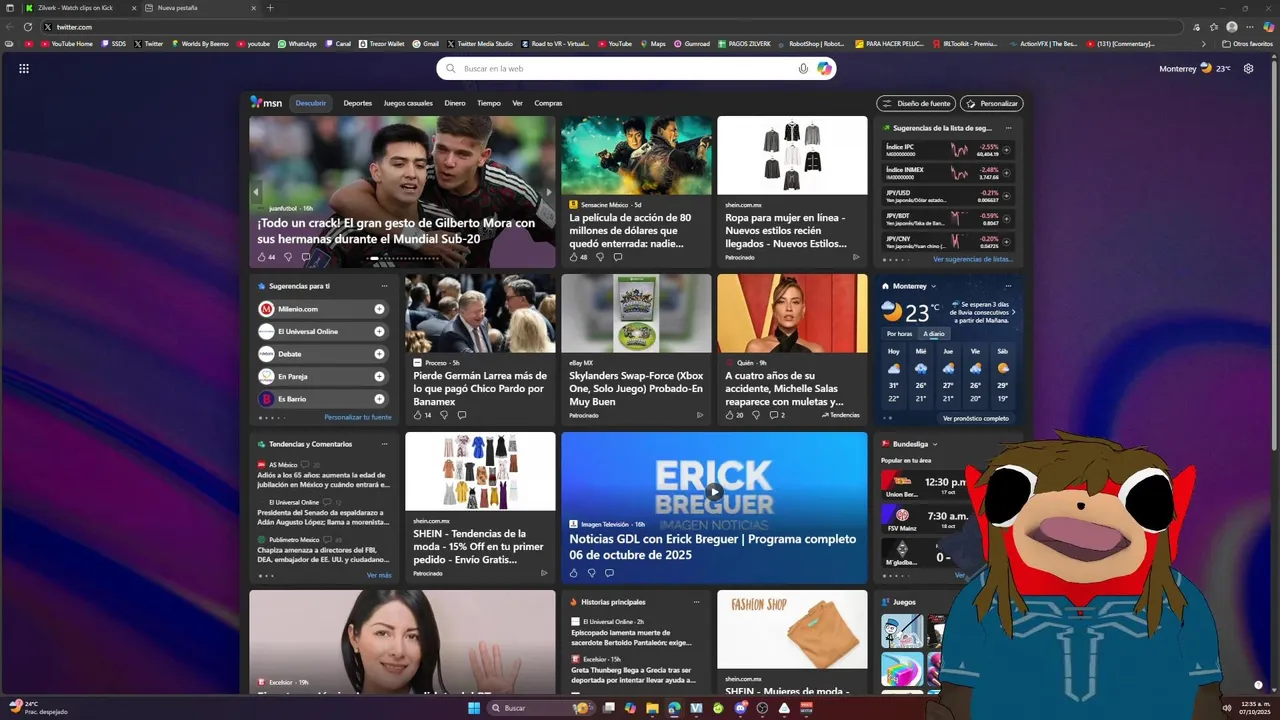Add Es Barrio source

click(x=379, y=399)
